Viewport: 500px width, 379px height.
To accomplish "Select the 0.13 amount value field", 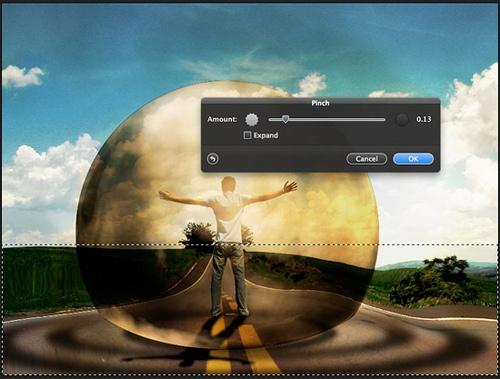I will tap(424, 119).
